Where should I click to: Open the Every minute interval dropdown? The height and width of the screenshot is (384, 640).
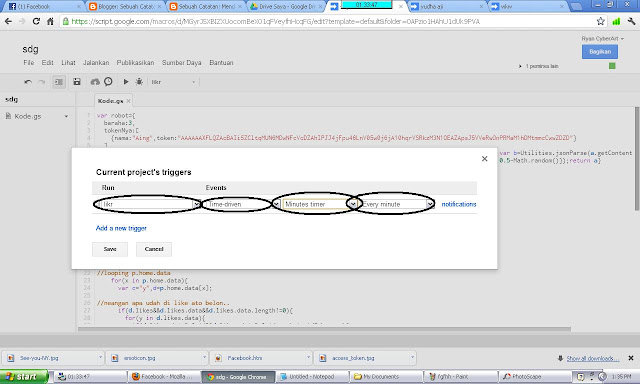click(397, 204)
